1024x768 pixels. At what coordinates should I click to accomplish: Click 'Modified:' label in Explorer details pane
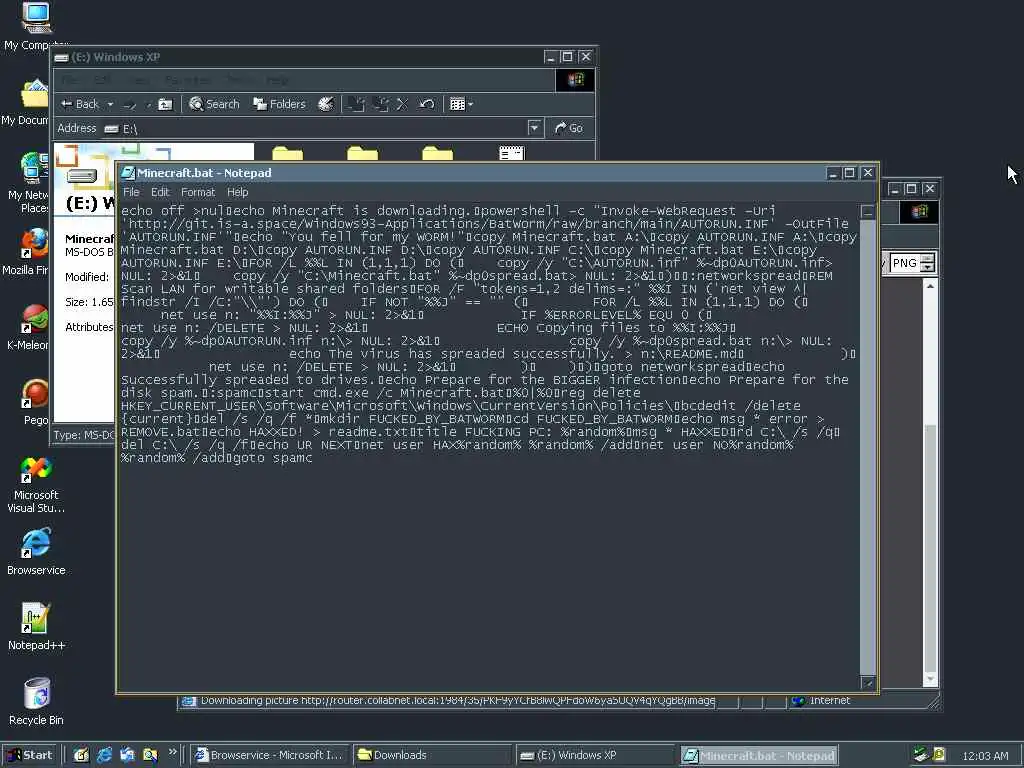pyautogui.click(x=87, y=277)
